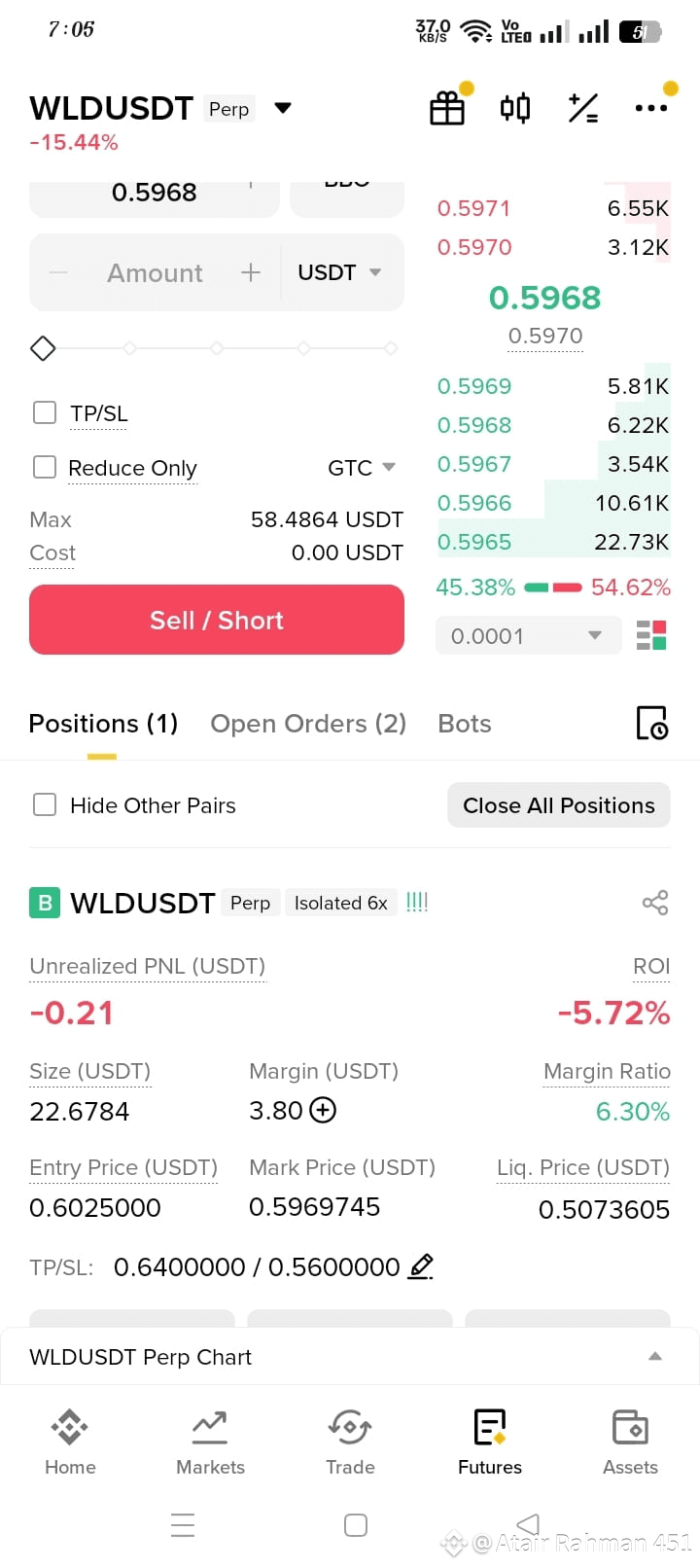700x1568 pixels.
Task: Edit TP/SL with pencil icon
Action: pos(420,1266)
